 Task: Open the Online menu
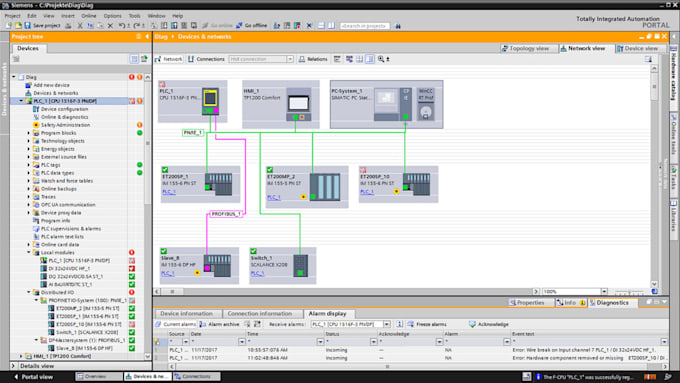(x=89, y=16)
